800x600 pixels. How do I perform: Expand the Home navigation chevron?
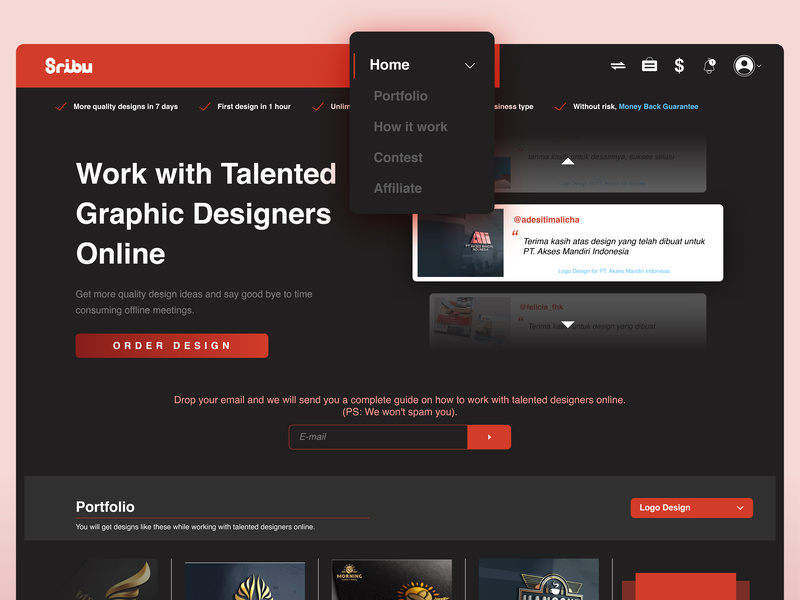coord(470,65)
